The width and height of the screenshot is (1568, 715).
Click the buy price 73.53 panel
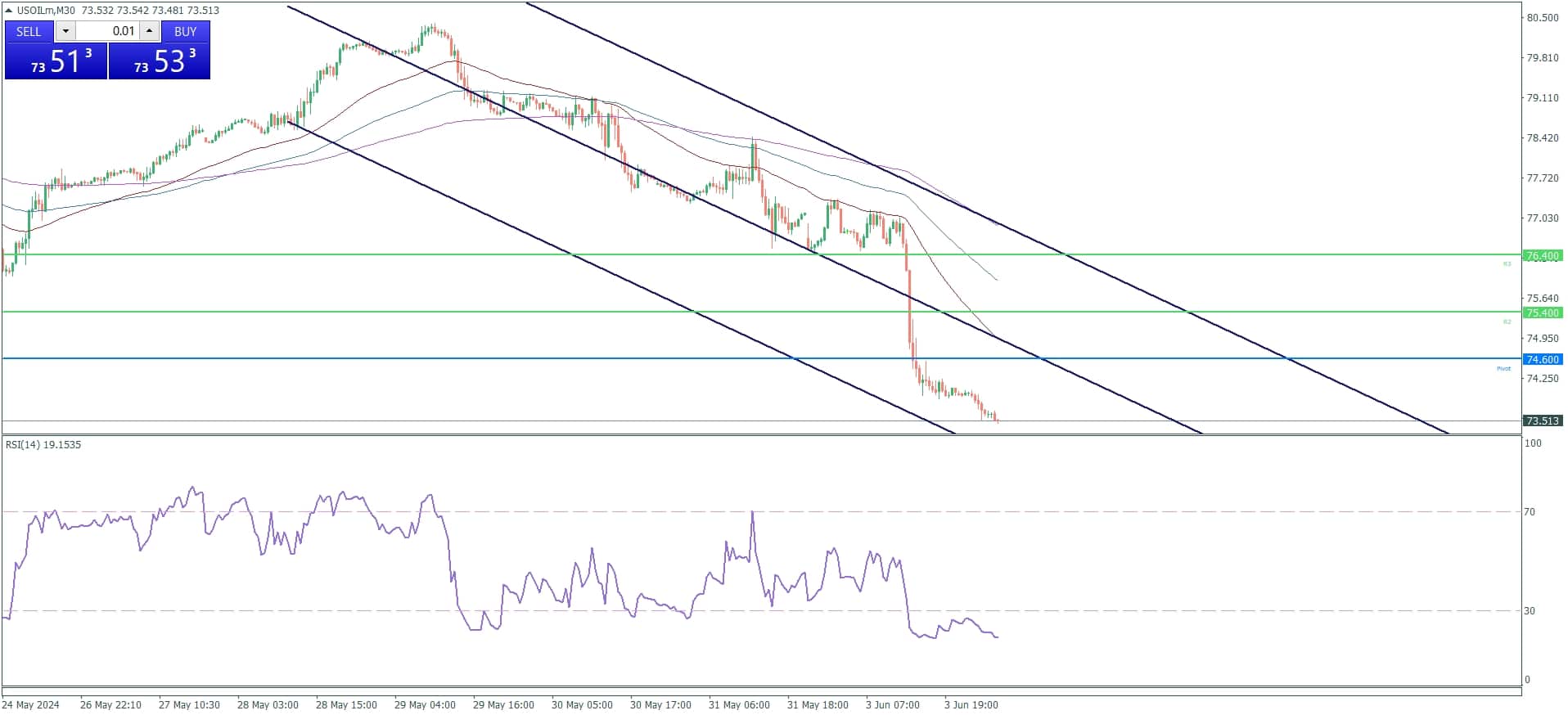[160, 61]
